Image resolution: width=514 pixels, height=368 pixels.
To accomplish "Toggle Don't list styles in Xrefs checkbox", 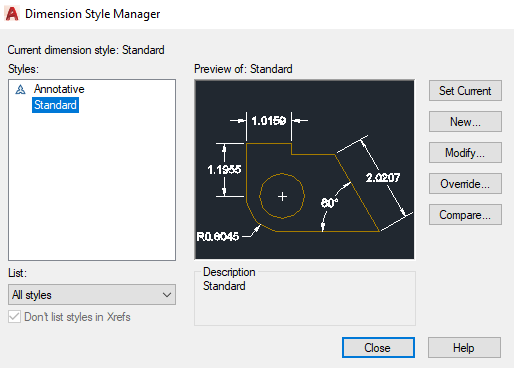I will coord(14,317).
